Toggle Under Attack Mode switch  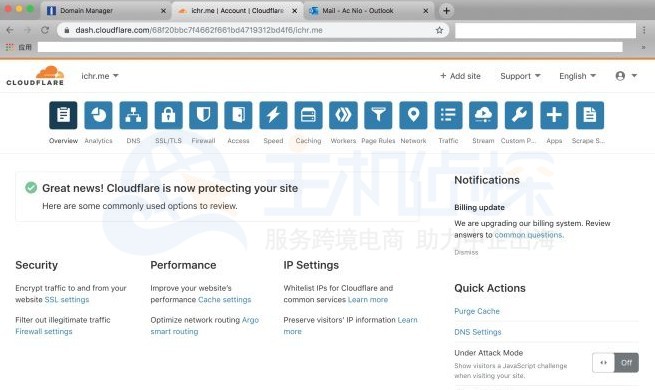click(x=615, y=362)
